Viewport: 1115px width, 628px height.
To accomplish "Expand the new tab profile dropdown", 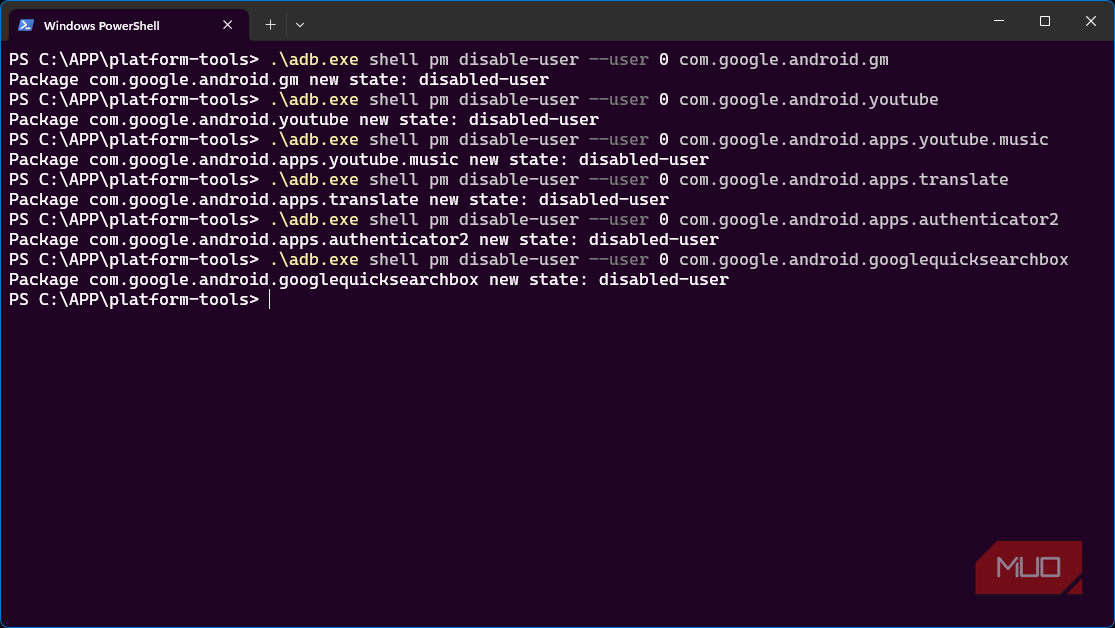I will click(300, 25).
